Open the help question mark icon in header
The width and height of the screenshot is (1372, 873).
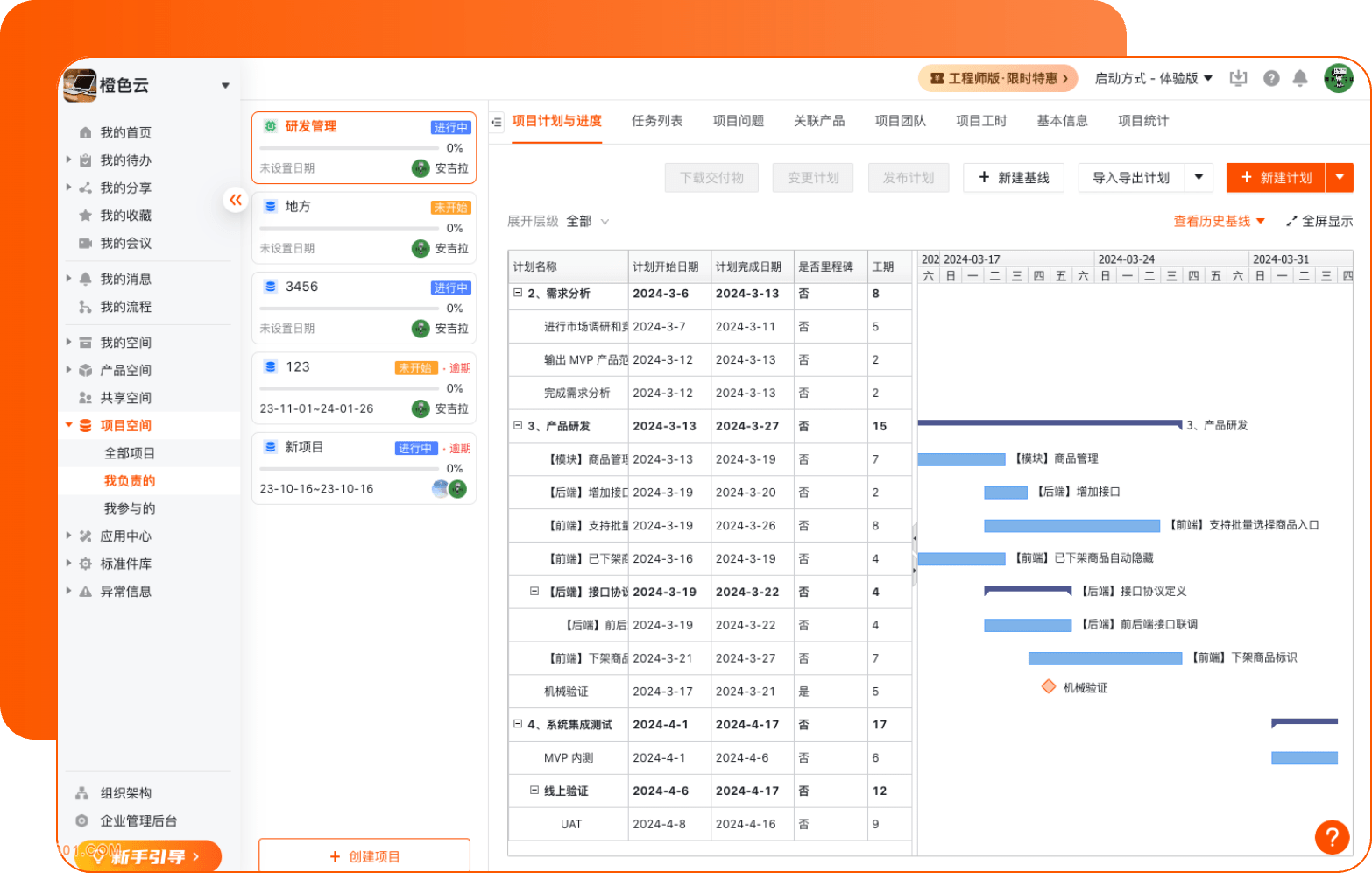pos(1271,79)
